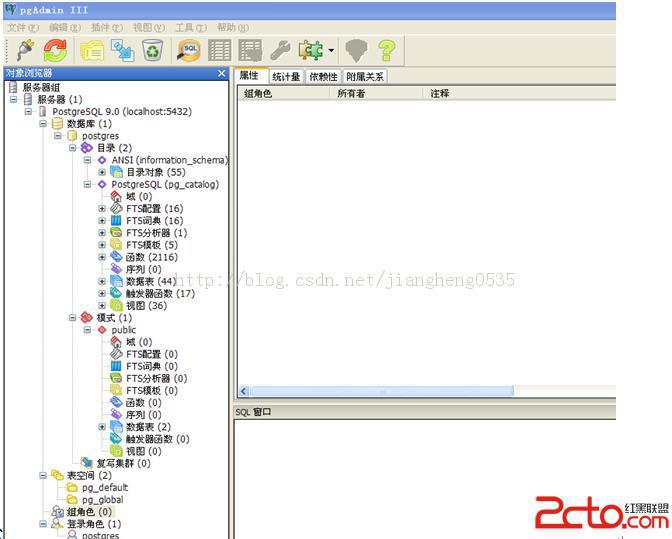Expand the 目录对象 (55) node
Image resolution: width=672 pixels, height=539 pixels.
tap(102, 172)
